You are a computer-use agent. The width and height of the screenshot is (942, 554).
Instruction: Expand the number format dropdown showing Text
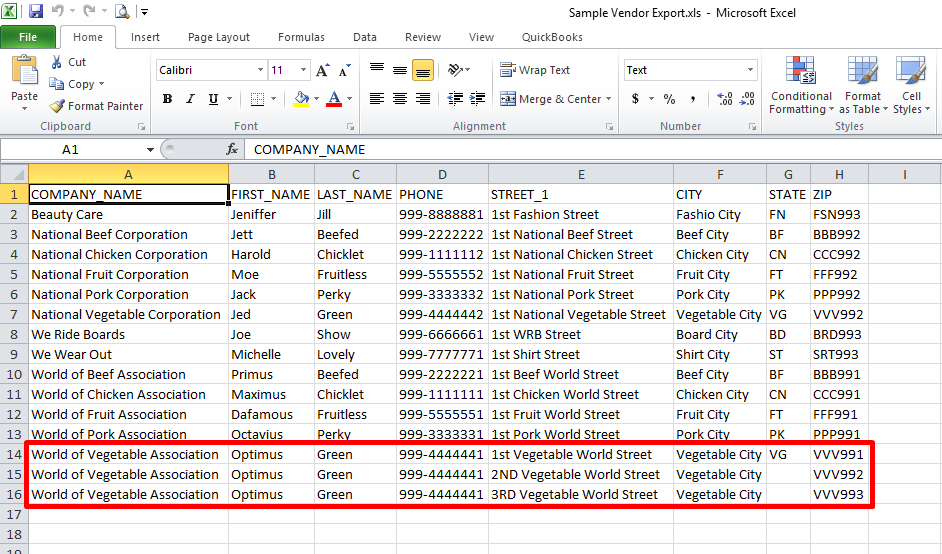[x=750, y=70]
